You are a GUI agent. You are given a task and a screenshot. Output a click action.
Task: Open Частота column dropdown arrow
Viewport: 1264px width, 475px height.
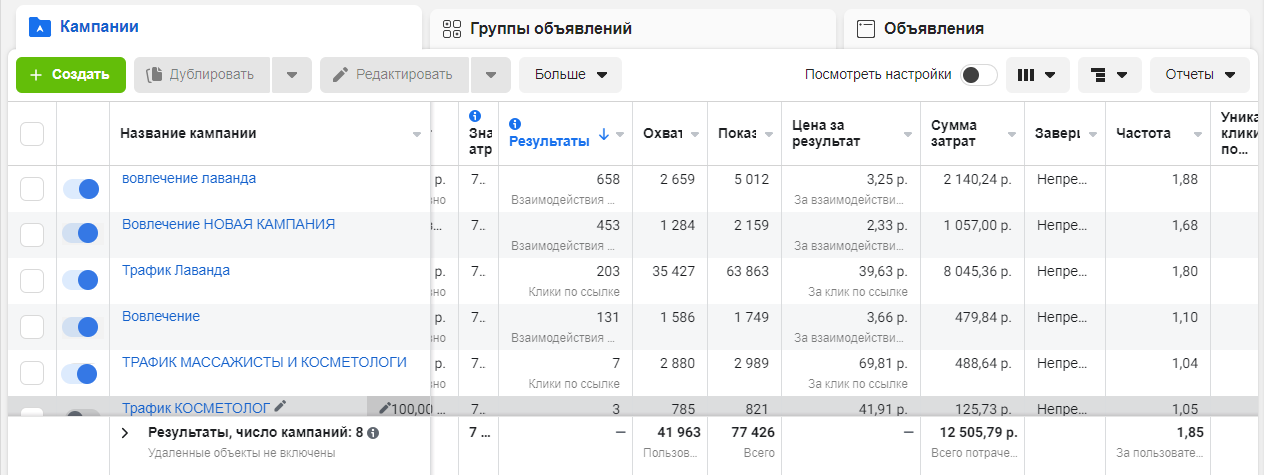coord(1196,134)
